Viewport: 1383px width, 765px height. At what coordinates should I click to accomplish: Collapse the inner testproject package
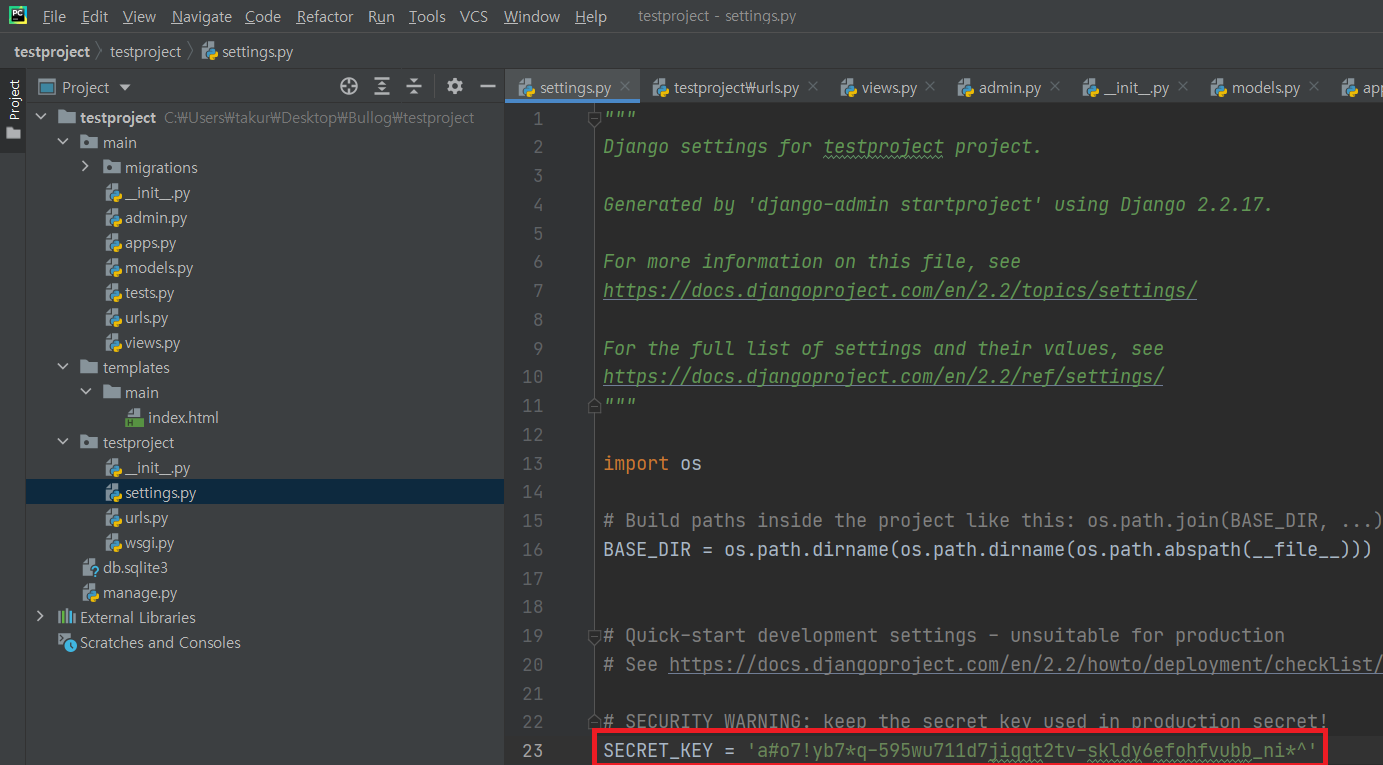pyautogui.click(x=64, y=443)
